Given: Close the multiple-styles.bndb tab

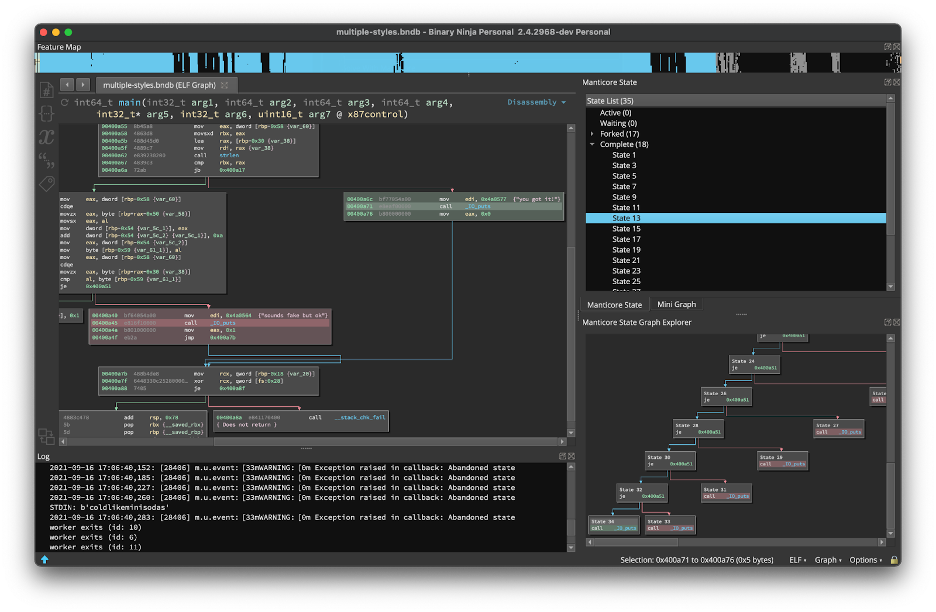Looking at the screenshot, I should 226,85.
